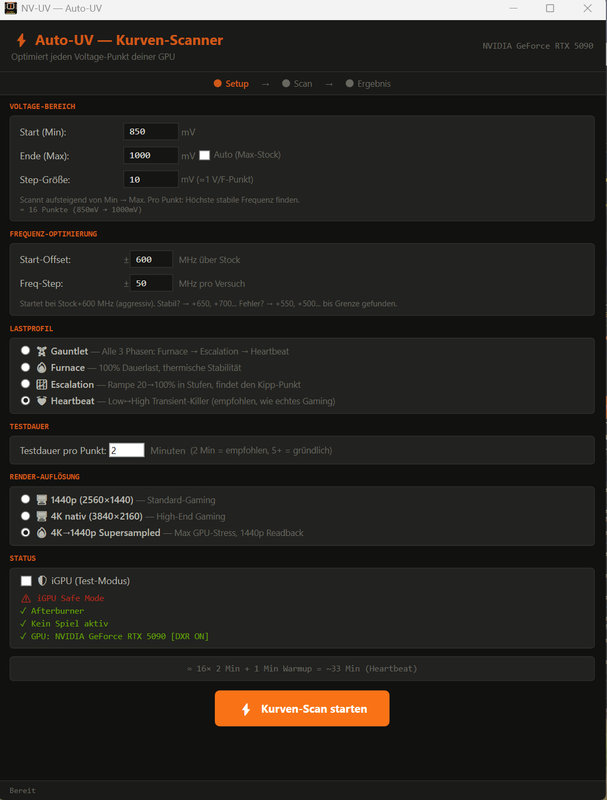Select the Heartbeat load profile radio button
607x800 pixels.
(25, 401)
